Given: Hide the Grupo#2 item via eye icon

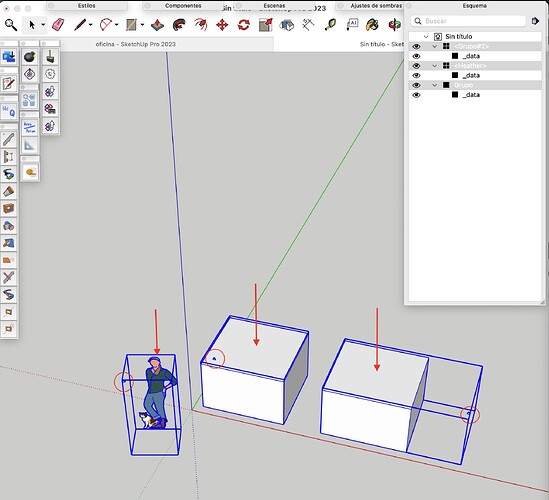Looking at the screenshot, I should tap(416, 46).
